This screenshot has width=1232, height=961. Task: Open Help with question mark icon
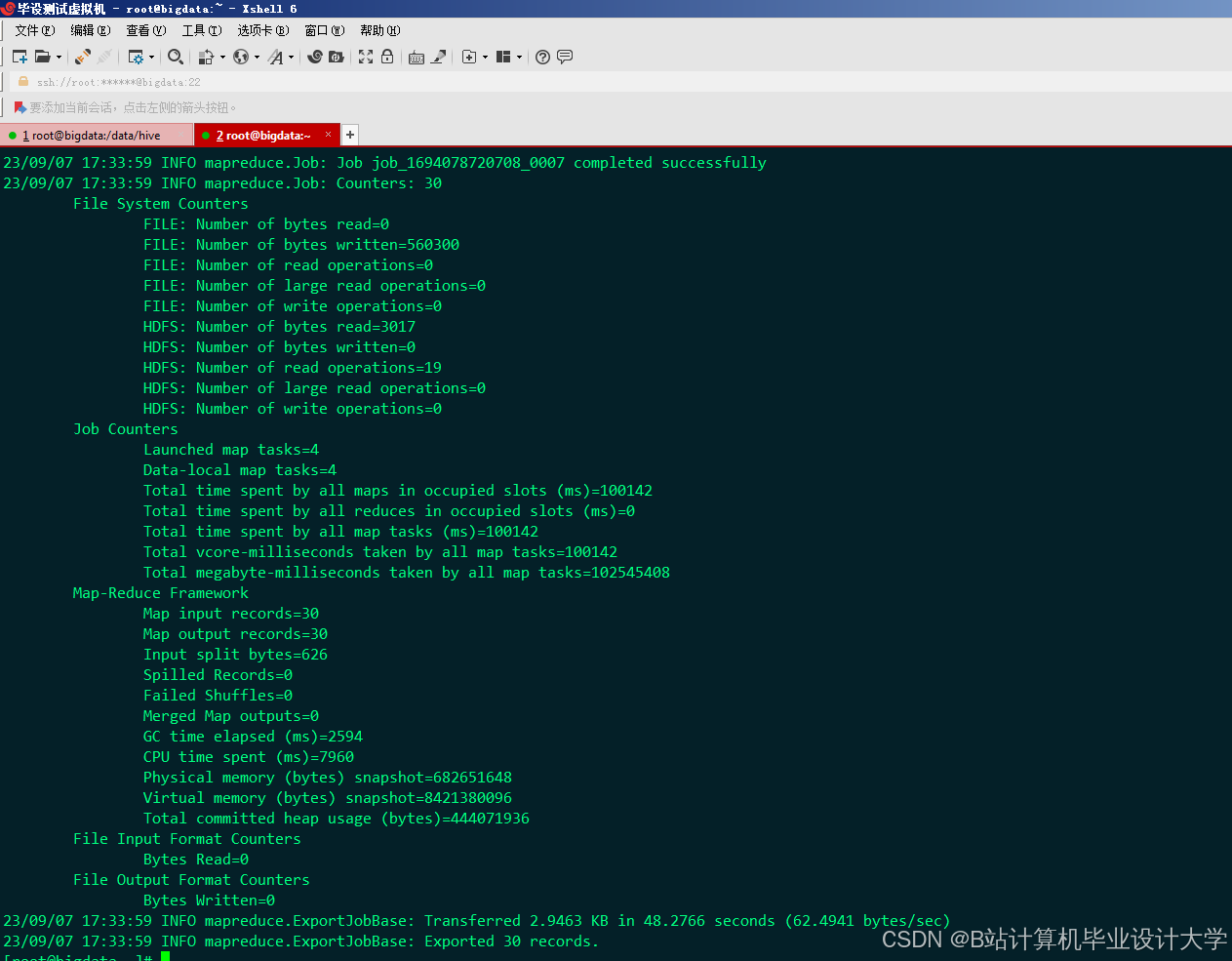[543, 57]
